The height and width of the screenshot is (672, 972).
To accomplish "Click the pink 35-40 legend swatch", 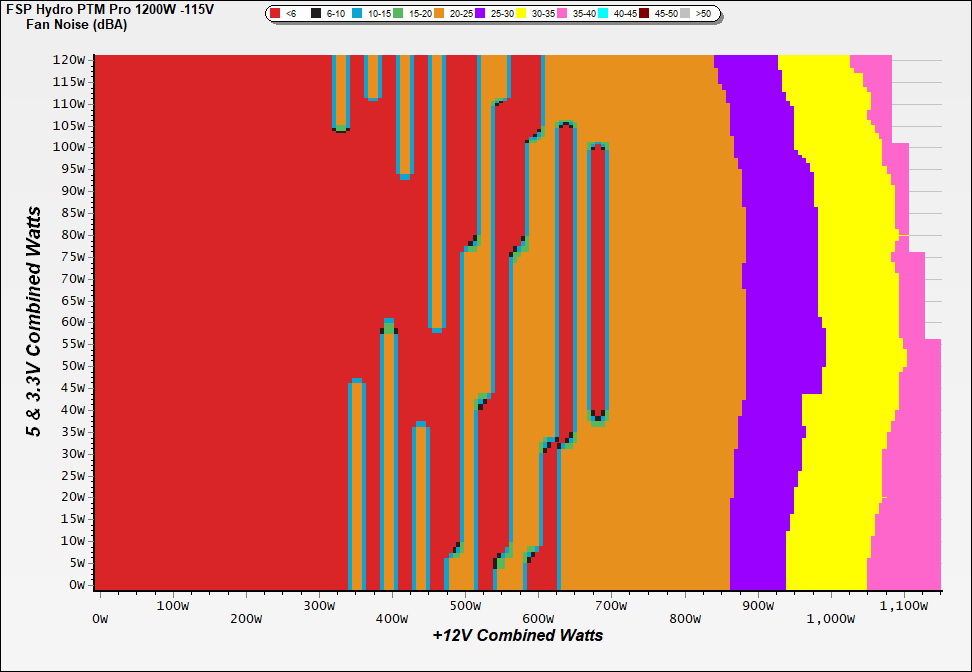I will click(x=563, y=14).
